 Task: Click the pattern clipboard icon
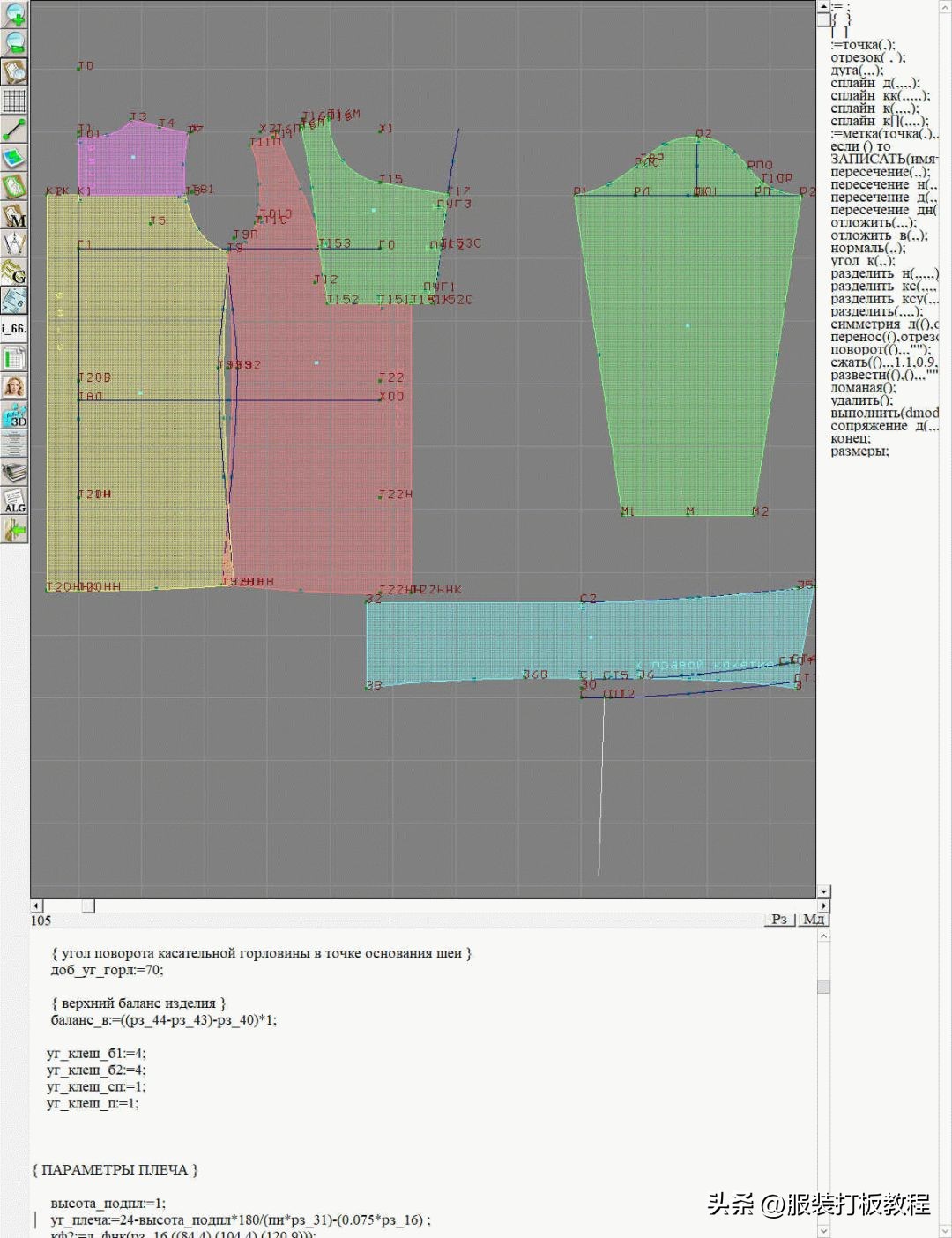pyautogui.click(x=15, y=187)
